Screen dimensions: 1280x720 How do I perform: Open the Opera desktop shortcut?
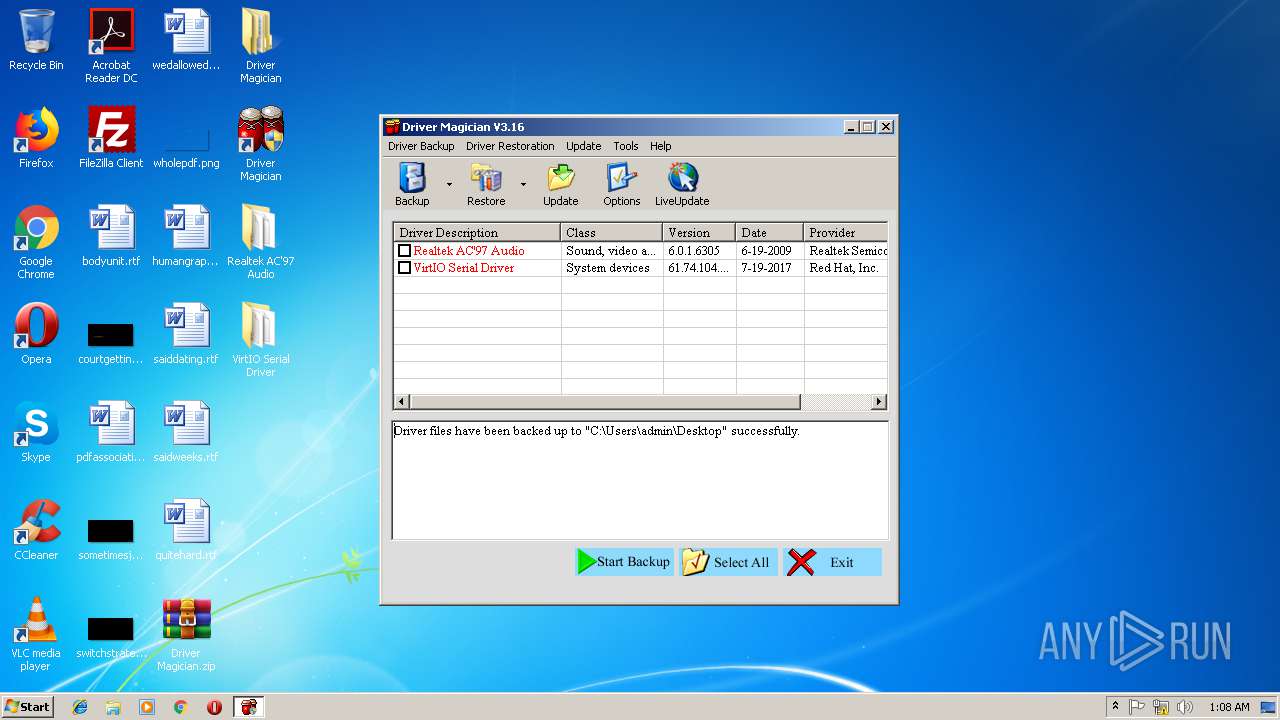click(36, 334)
